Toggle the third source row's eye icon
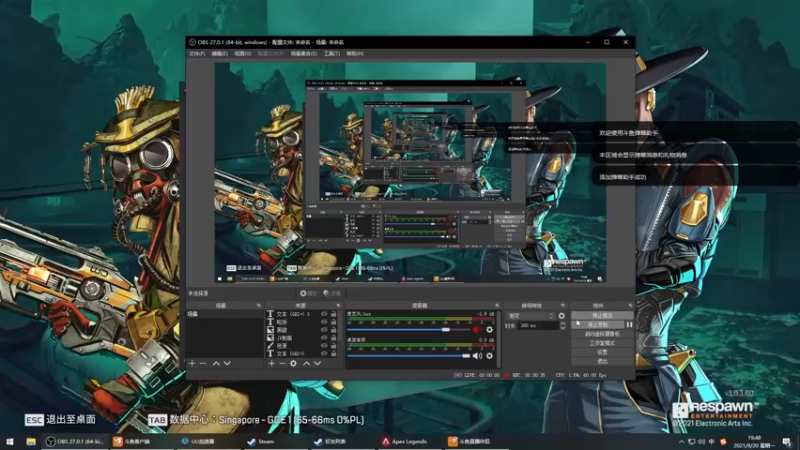This screenshot has height=450, width=800. click(324, 330)
